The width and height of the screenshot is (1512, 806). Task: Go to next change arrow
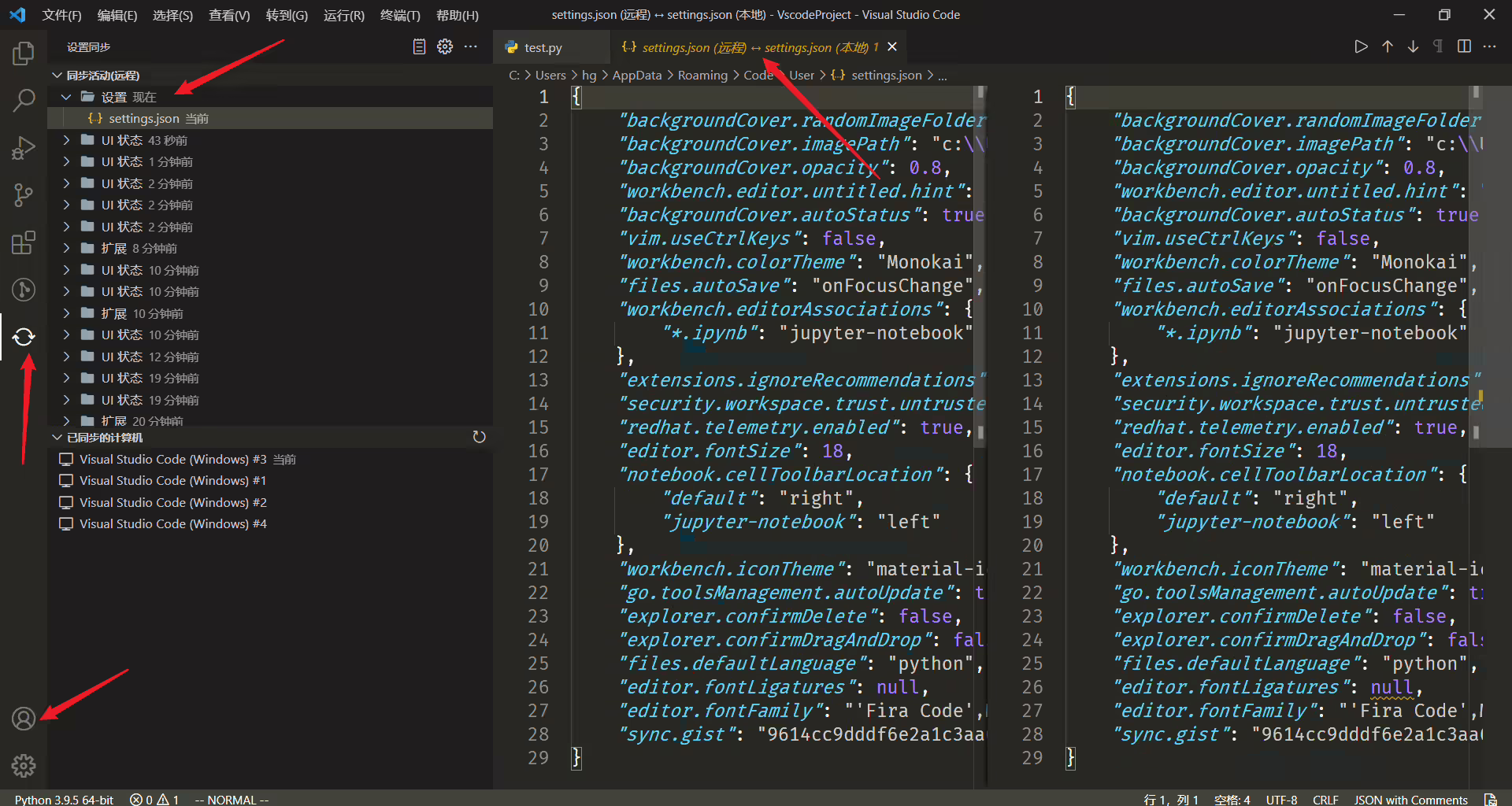click(1413, 47)
